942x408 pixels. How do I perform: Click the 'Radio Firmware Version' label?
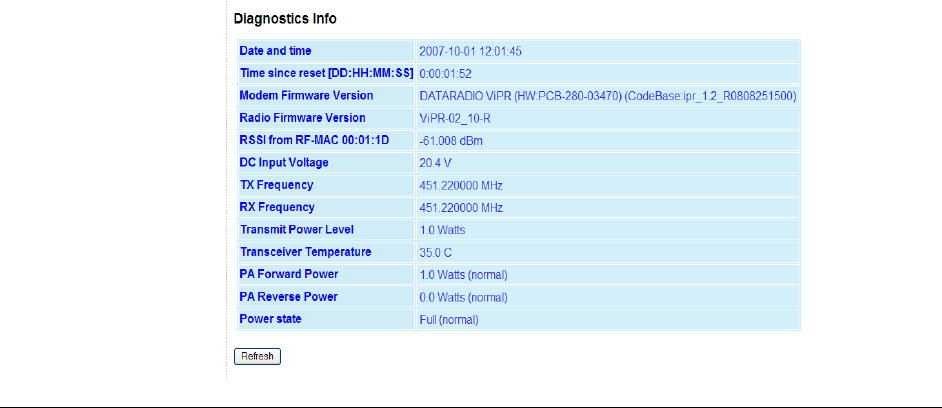pyautogui.click(x=302, y=118)
